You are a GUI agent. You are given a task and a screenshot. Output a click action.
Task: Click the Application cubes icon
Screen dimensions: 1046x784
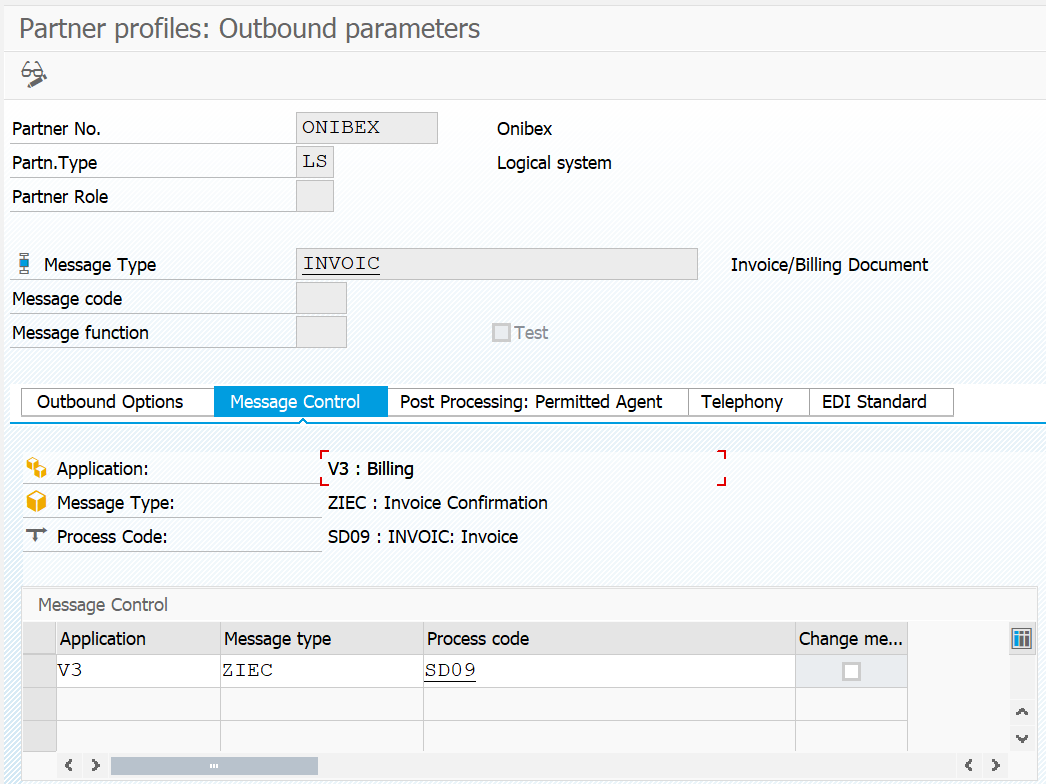coord(37,468)
